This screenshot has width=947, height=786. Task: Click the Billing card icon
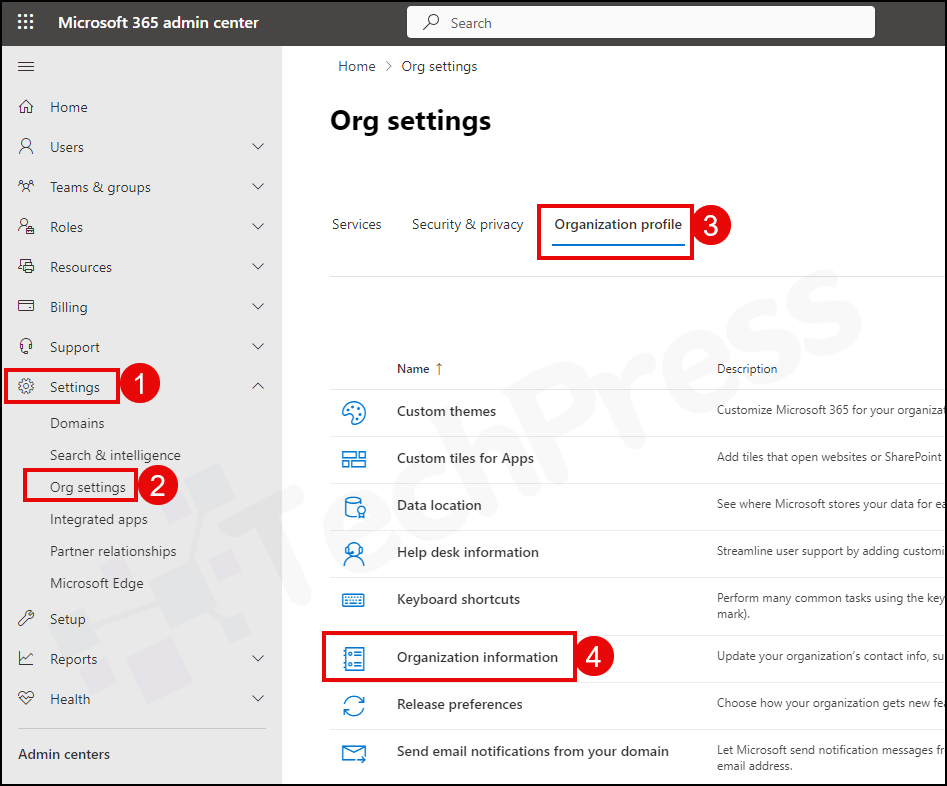[x=26, y=306]
